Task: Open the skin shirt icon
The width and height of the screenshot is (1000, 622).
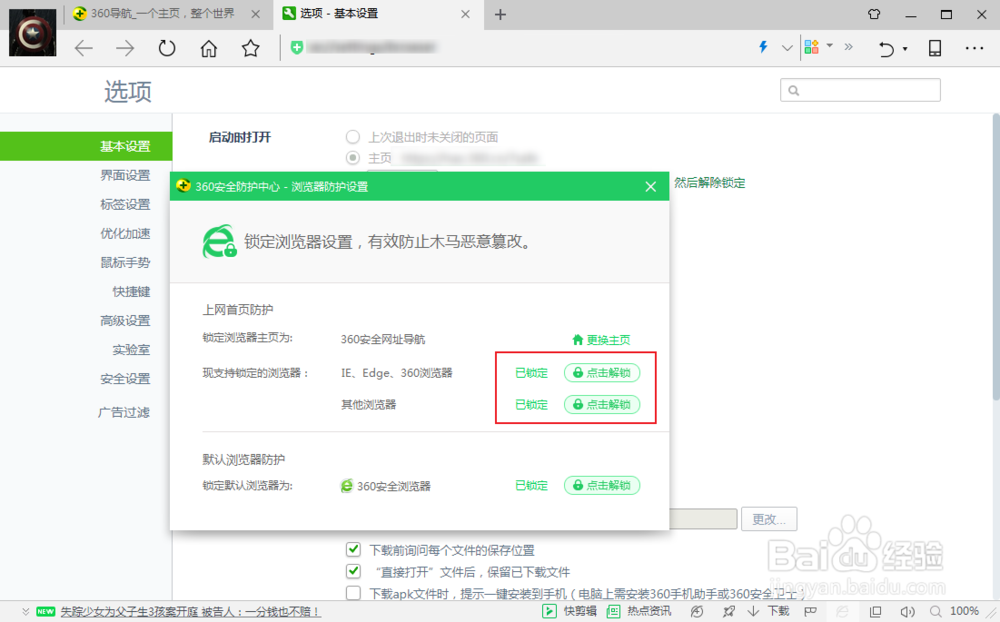Action: [x=874, y=14]
